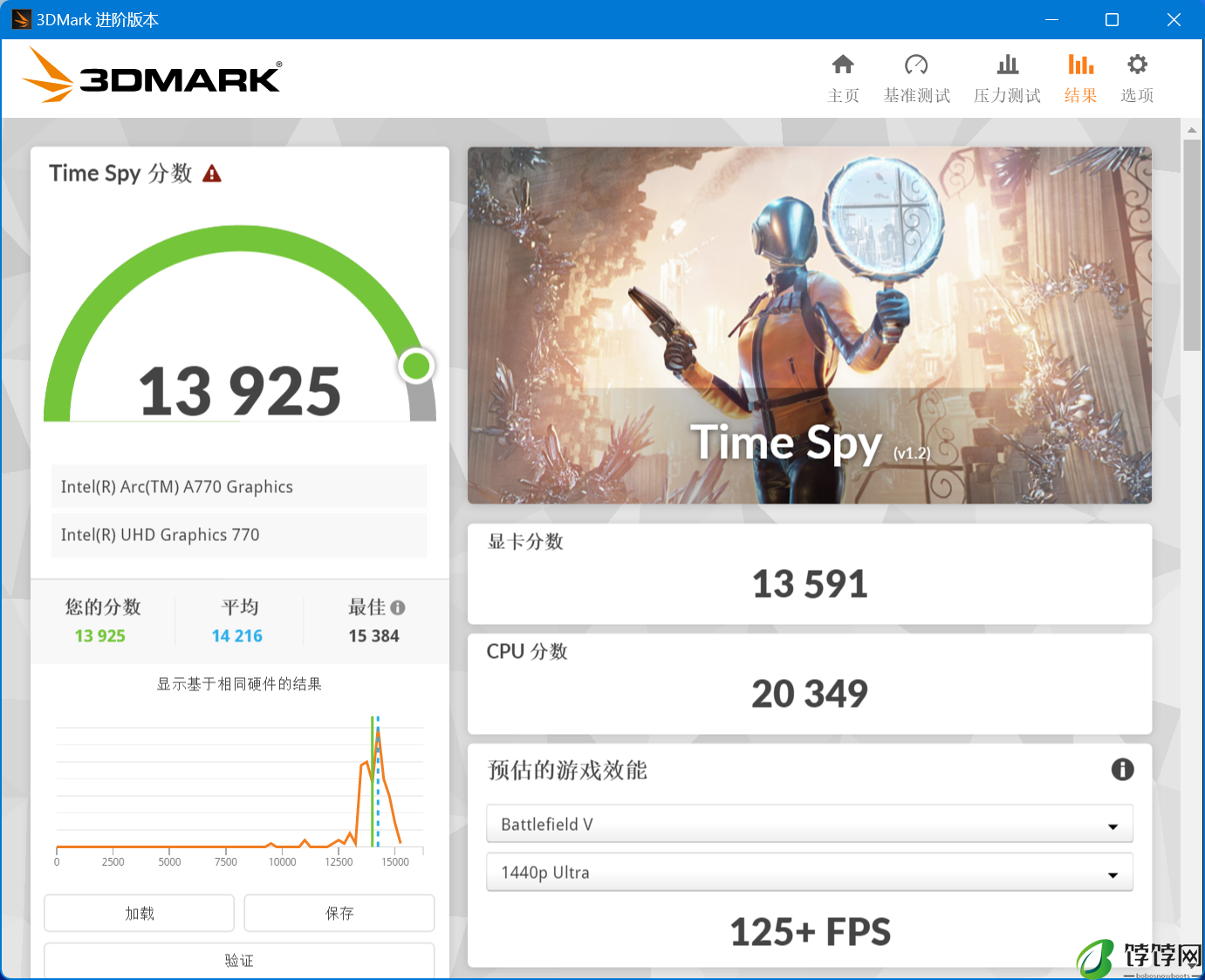1205x980 pixels.
Task: Click the 保存 (Save) button
Action: (x=339, y=913)
